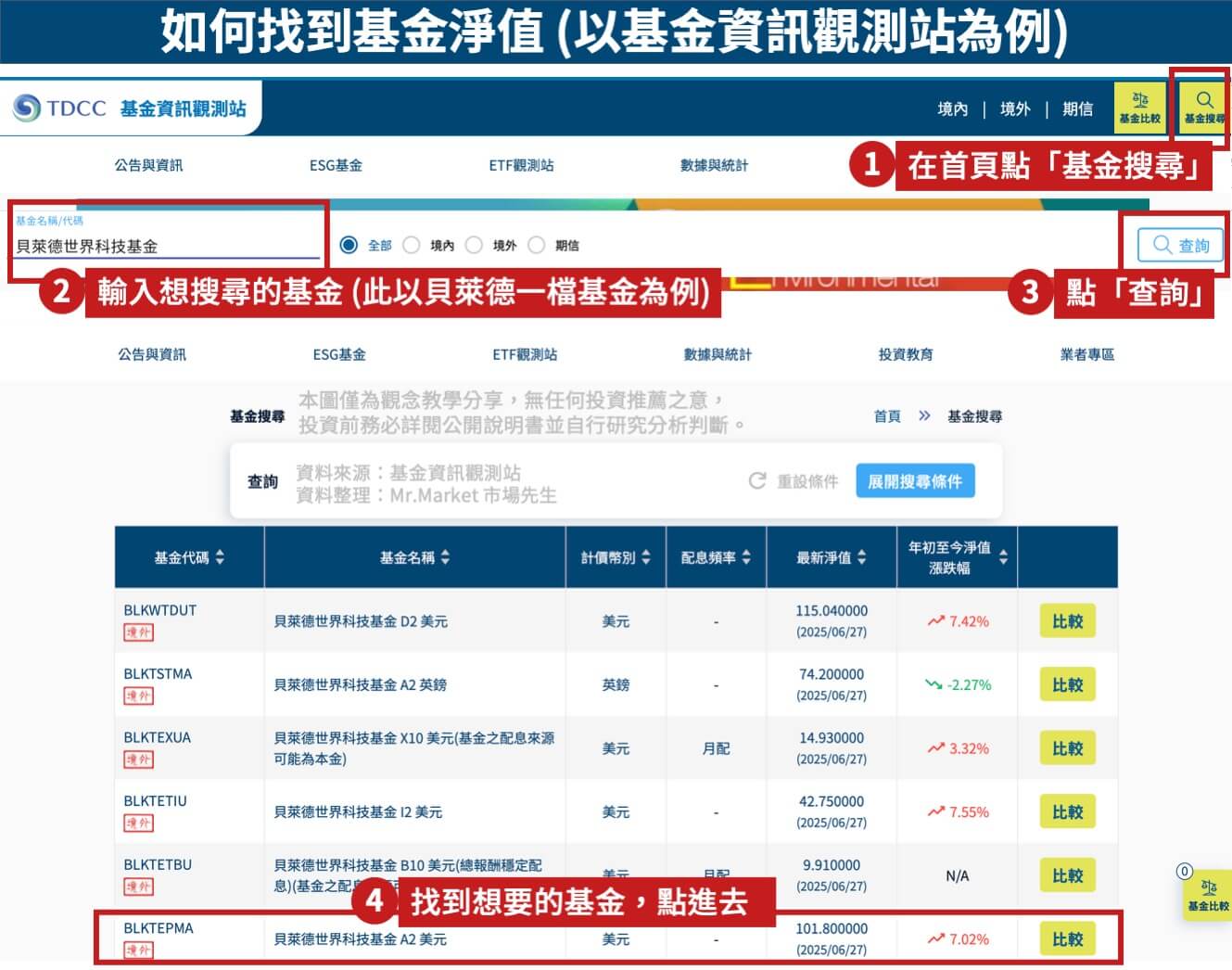Image resolution: width=1232 pixels, height=970 pixels.
Task: Click the 境外 stamp under BLKTEXUA
Action: coord(138,759)
